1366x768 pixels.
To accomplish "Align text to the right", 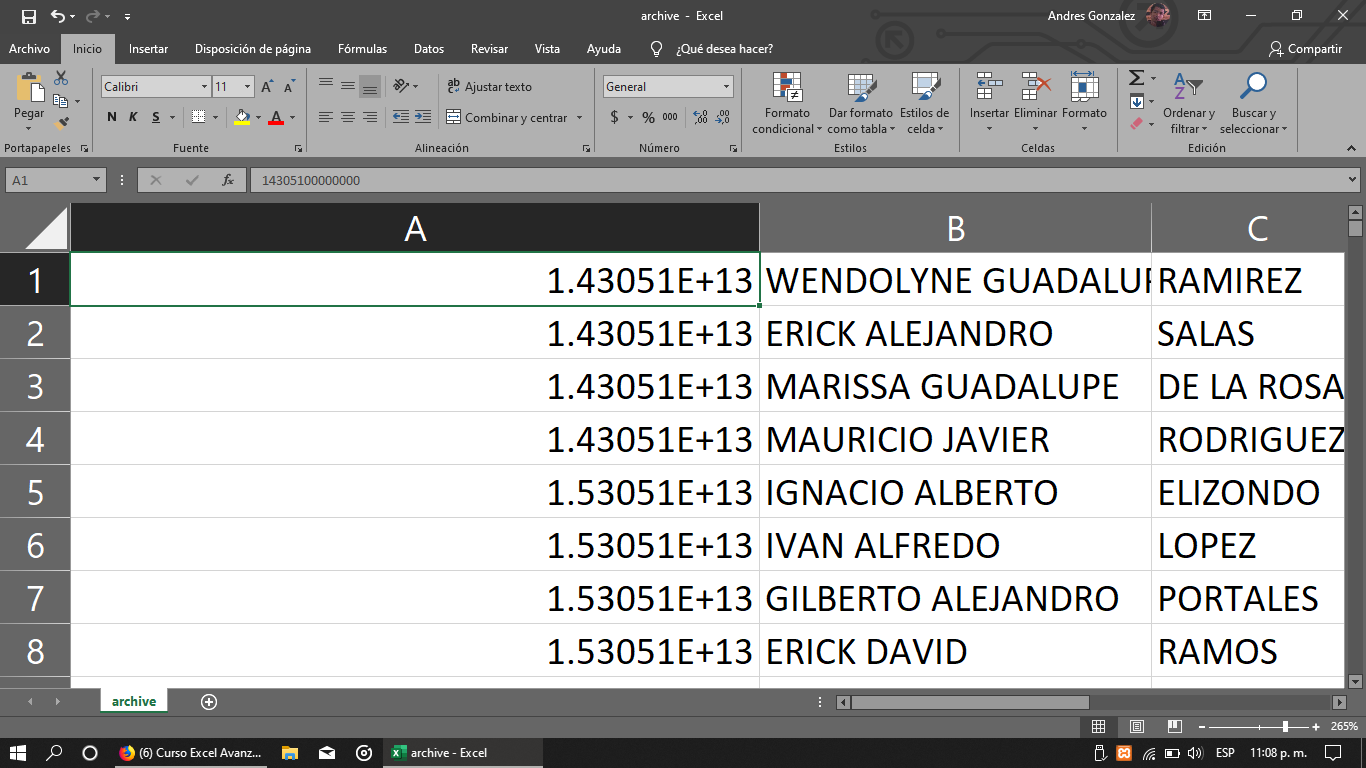I will point(369,117).
